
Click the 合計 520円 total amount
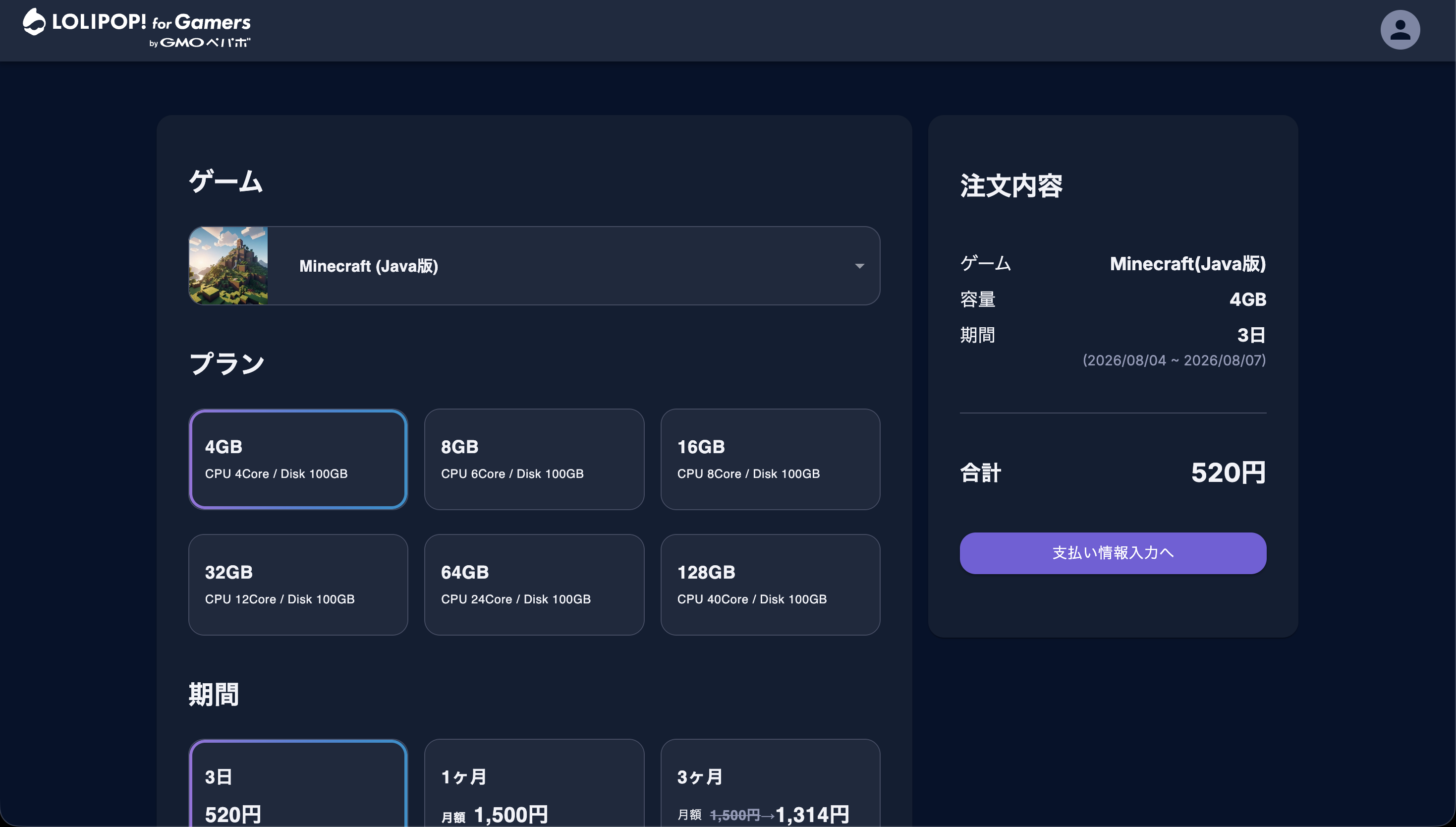click(x=1228, y=473)
